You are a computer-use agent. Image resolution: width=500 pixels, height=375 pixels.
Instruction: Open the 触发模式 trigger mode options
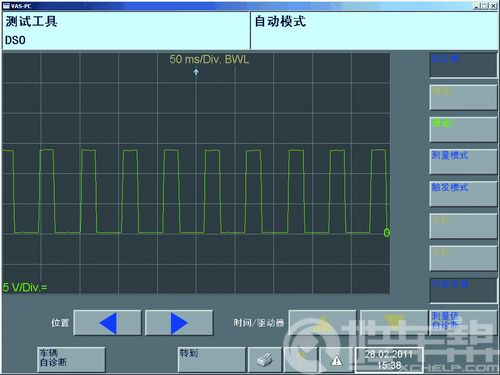463,194
